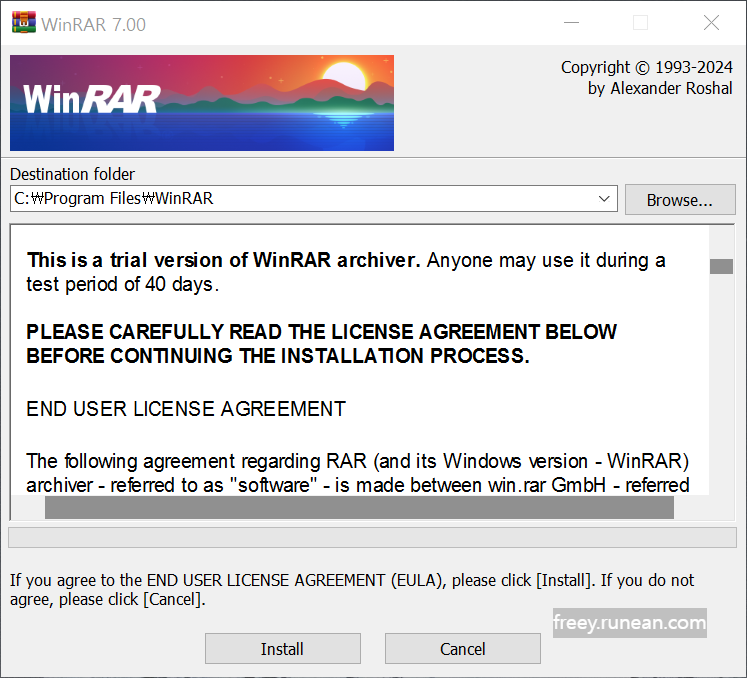Open the Browse... folder dialog
The width and height of the screenshot is (747, 678).
680,200
